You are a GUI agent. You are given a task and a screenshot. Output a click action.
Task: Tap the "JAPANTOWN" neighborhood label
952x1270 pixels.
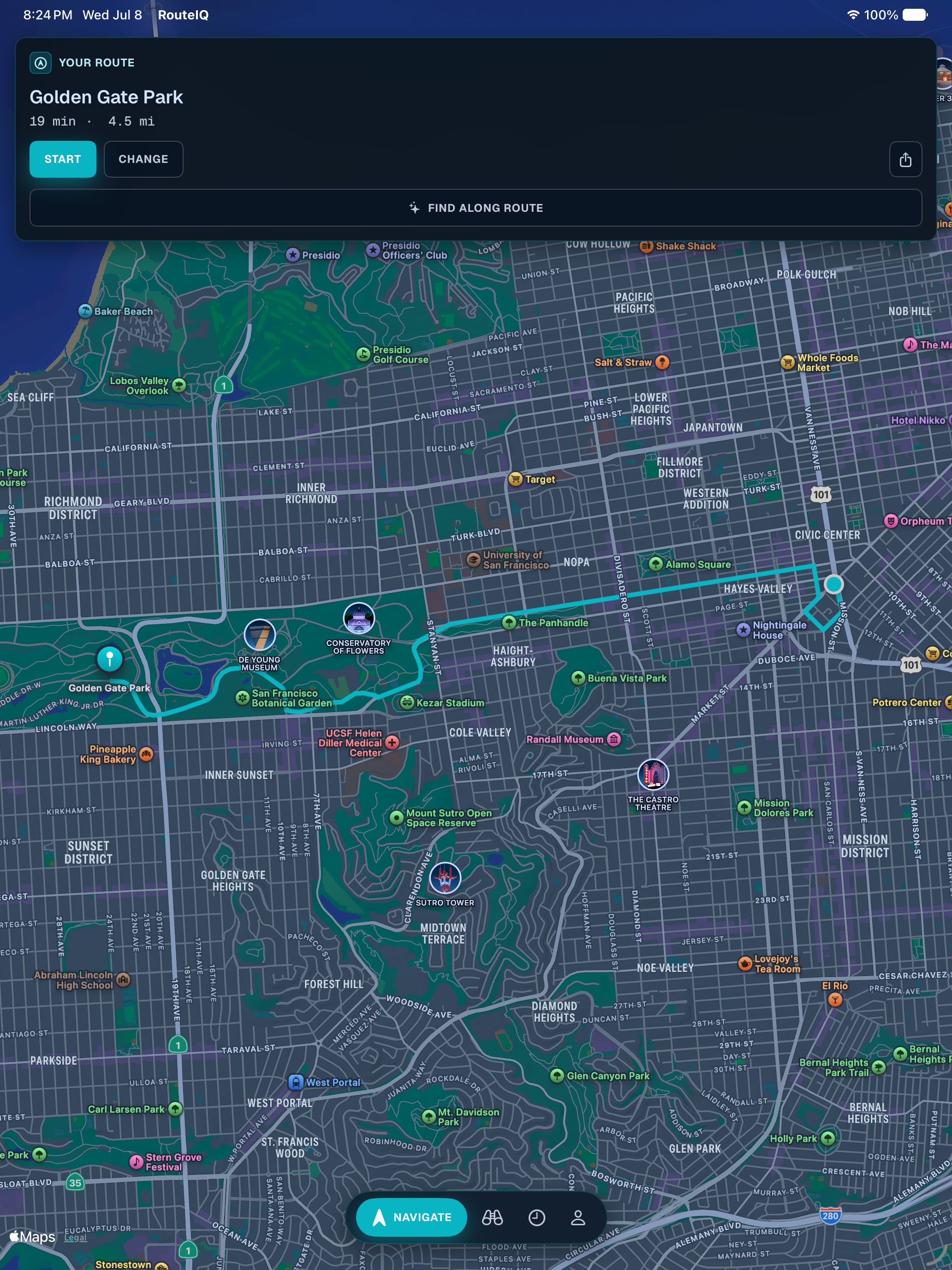(713, 428)
